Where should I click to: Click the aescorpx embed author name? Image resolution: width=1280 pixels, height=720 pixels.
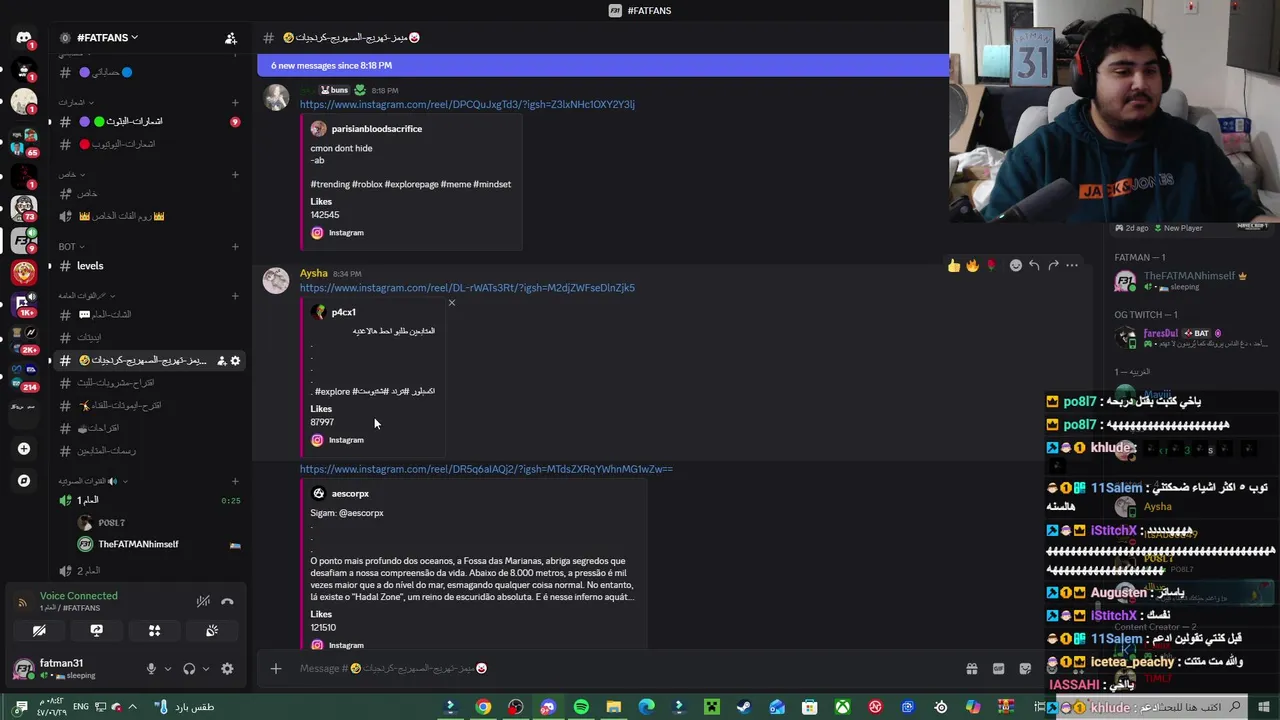point(350,494)
